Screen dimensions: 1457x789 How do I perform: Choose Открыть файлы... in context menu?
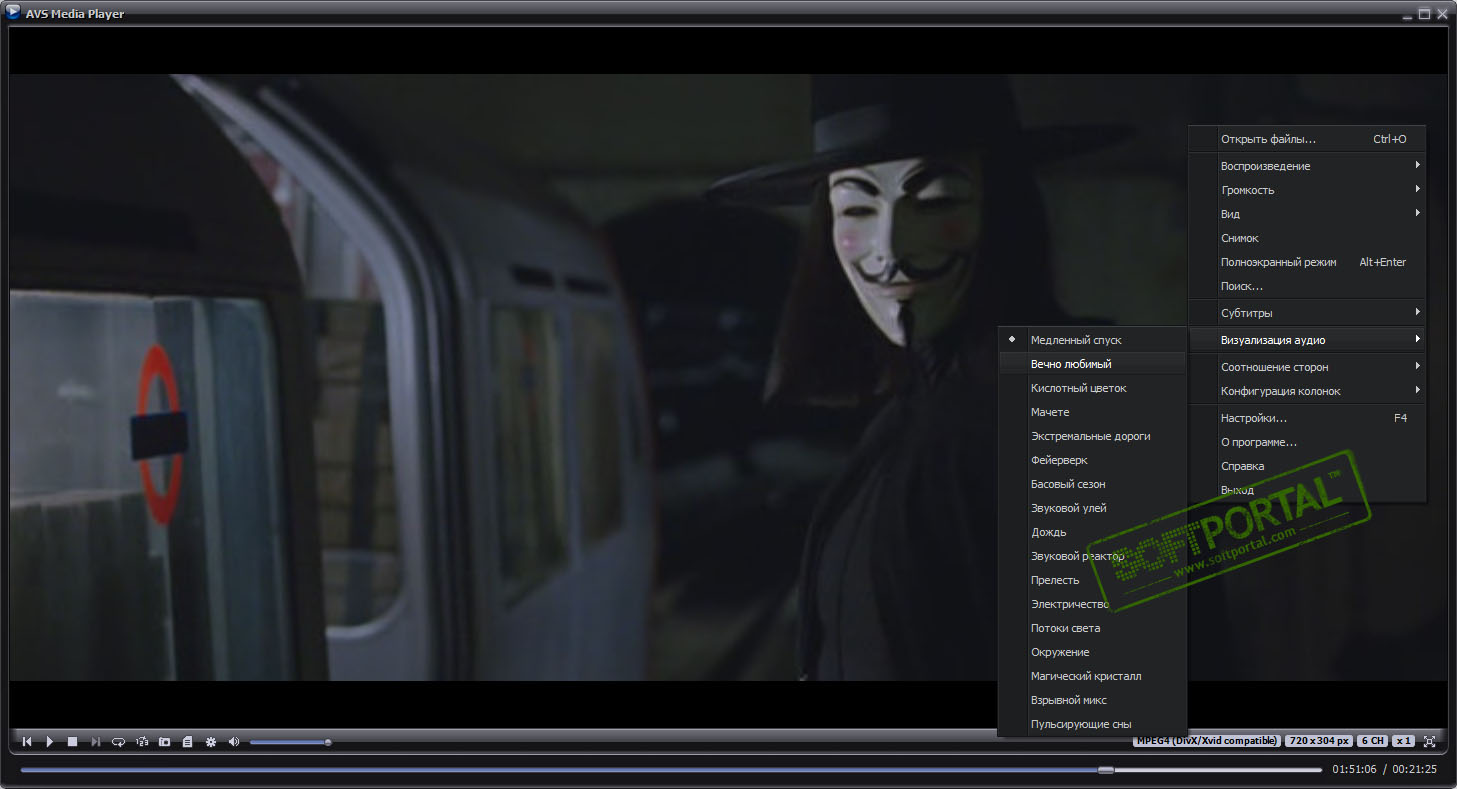[1306, 139]
